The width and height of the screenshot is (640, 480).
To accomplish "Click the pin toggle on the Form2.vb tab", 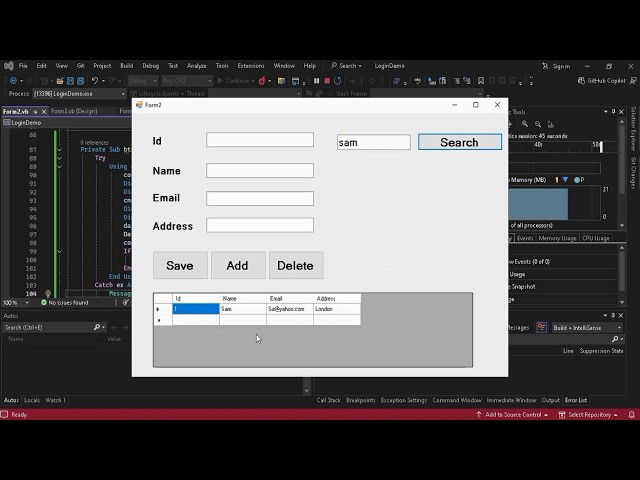I will pyautogui.click(x=36, y=111).
